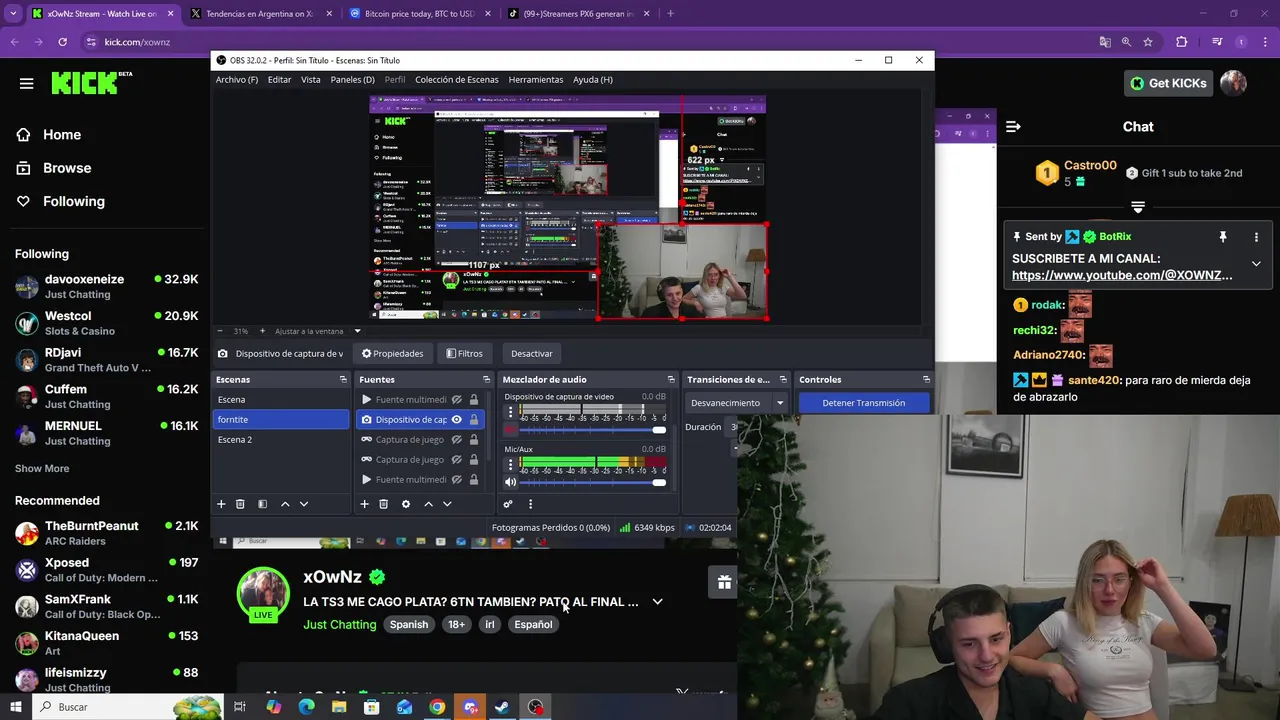Unlock the Dispositivo de captura source
Screen dimensions: 1280x720
click(x=474, y=420)
